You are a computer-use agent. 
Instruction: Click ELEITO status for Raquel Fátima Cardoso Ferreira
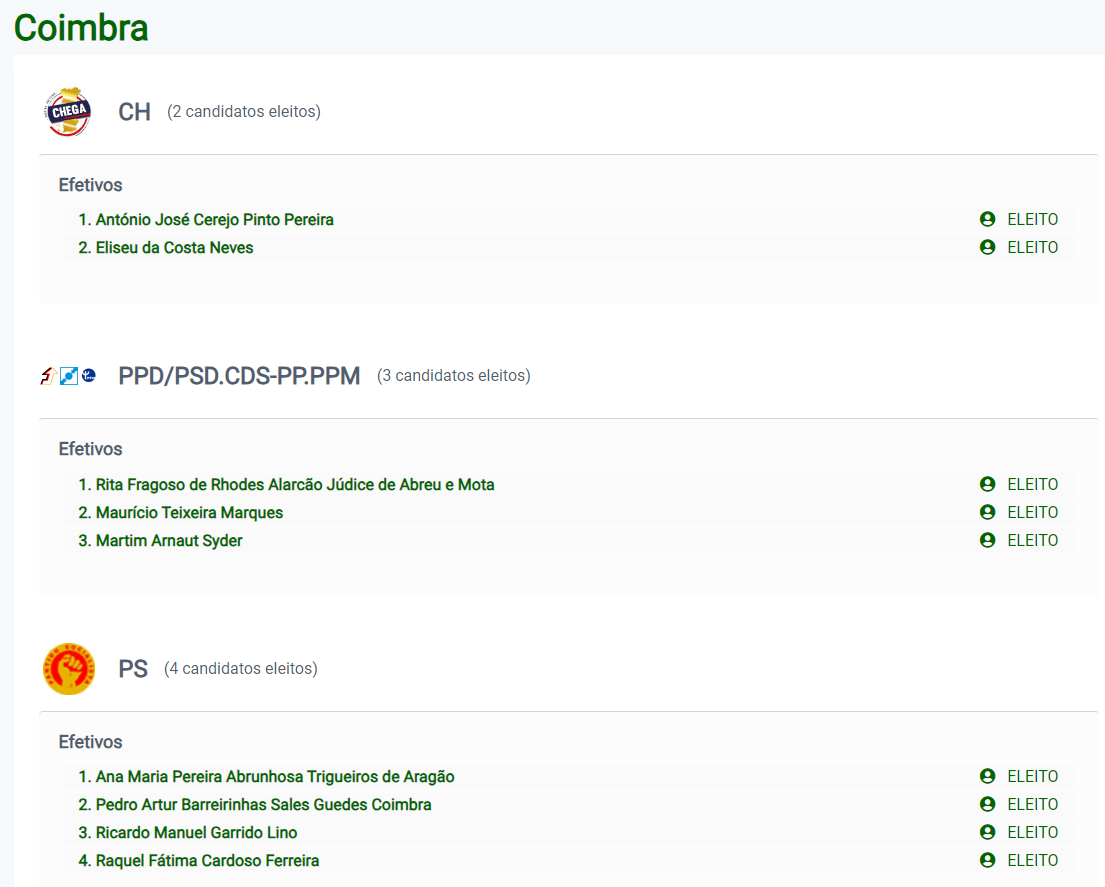click(x=1032, y=861)
